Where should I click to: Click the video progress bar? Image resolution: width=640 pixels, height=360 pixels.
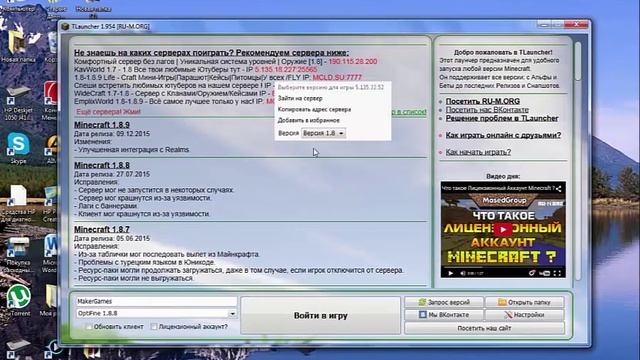pos(503,268)
